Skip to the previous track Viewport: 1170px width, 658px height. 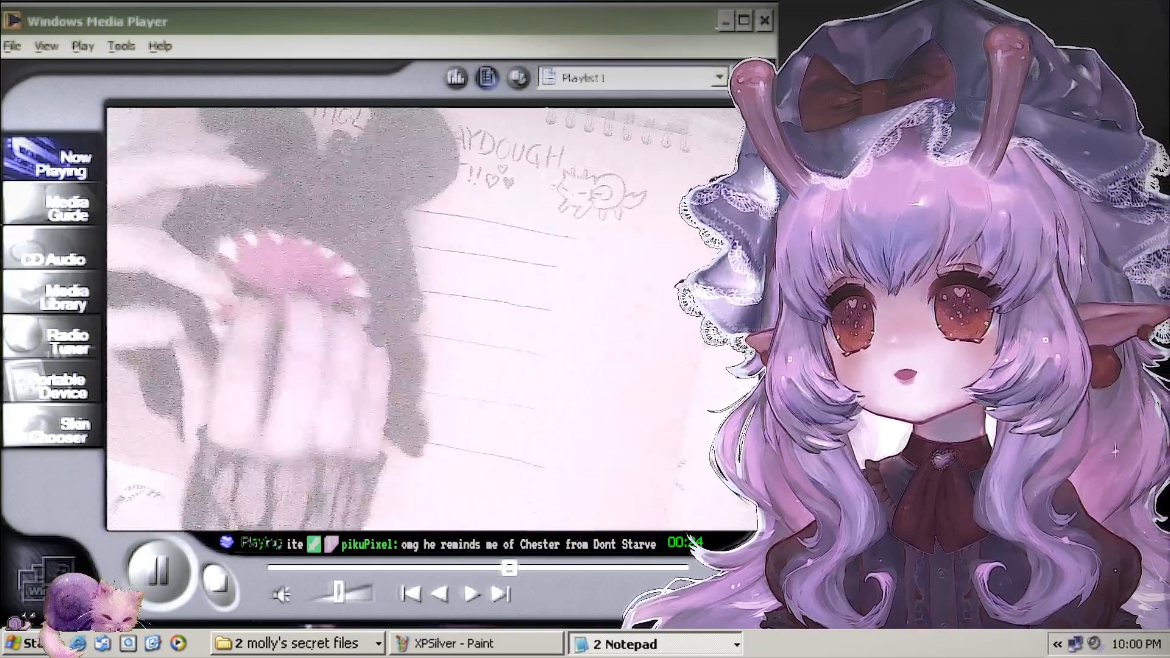tap(410, 594)
